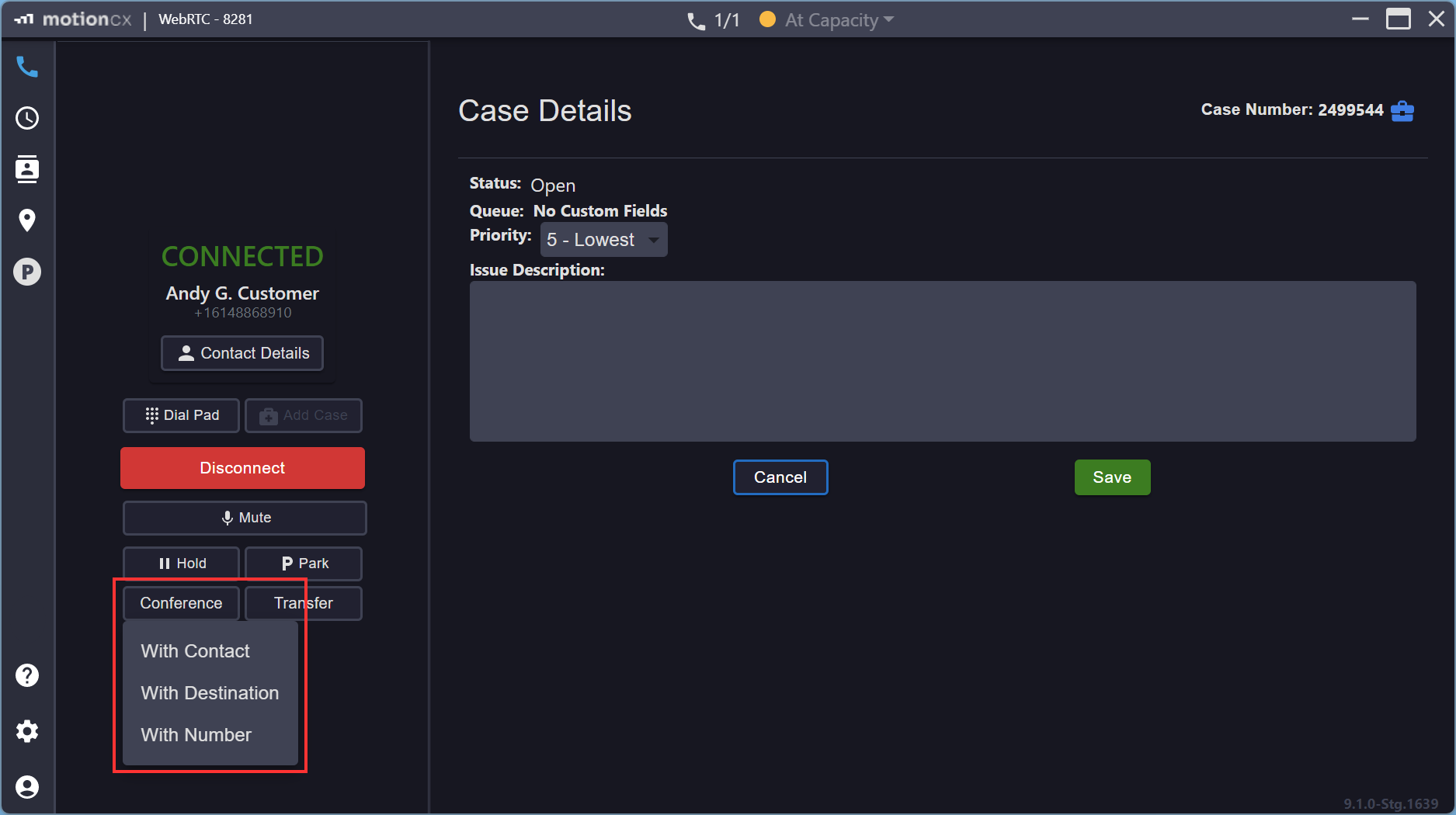The width and height of the screenshot is (1456, 815).
Task: Choose With Destination from conference menu
Action: tap(210, 693)
